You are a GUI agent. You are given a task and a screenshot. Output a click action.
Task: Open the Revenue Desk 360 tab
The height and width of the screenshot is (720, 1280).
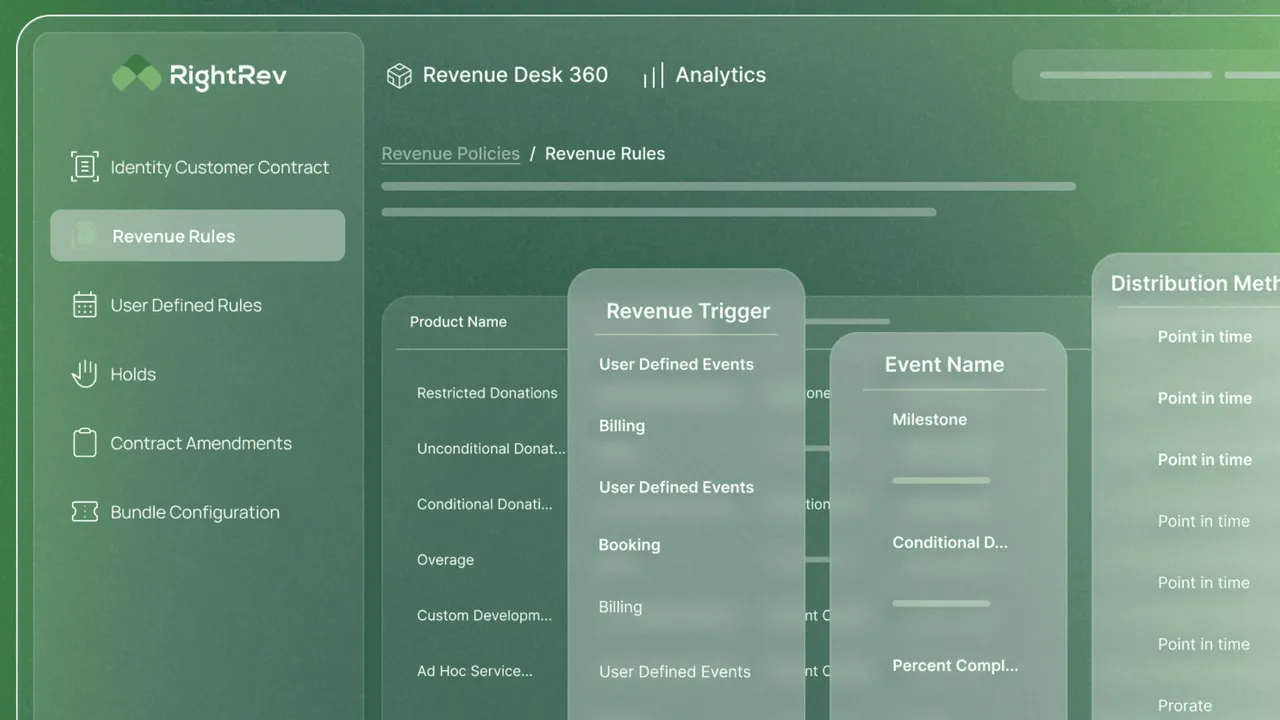[497, 75]
